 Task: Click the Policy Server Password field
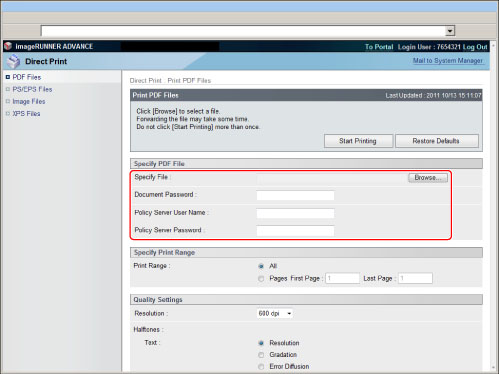tap(295, 231)
